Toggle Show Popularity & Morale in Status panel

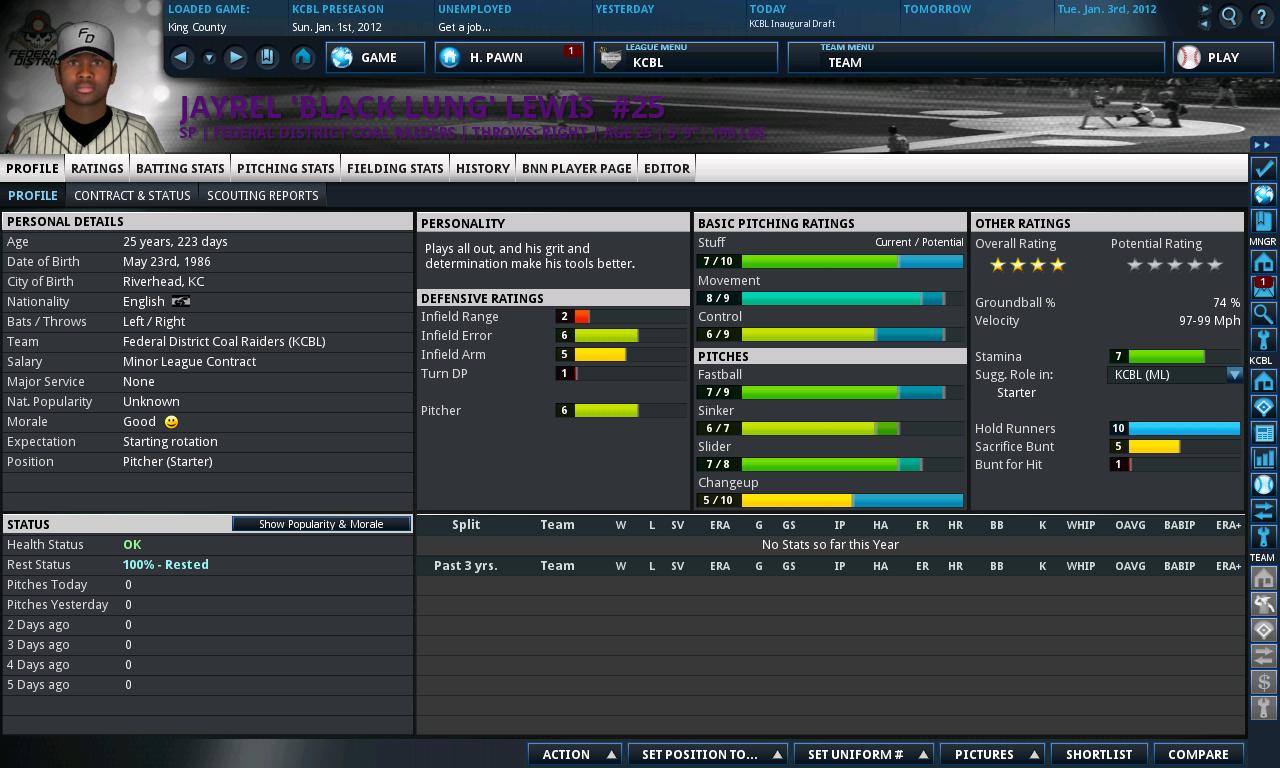pos(320,522)
